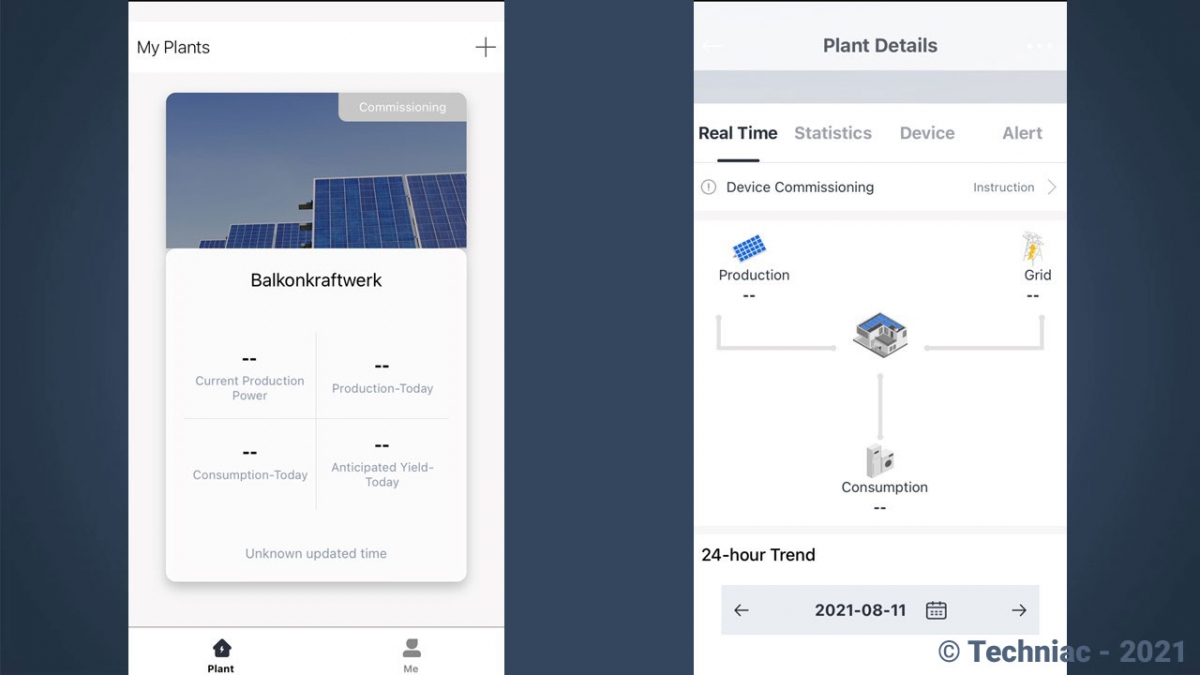Tap the Me profile icon in bottom navigation
Screen dimensions: 1200x675
pos(411,648)
